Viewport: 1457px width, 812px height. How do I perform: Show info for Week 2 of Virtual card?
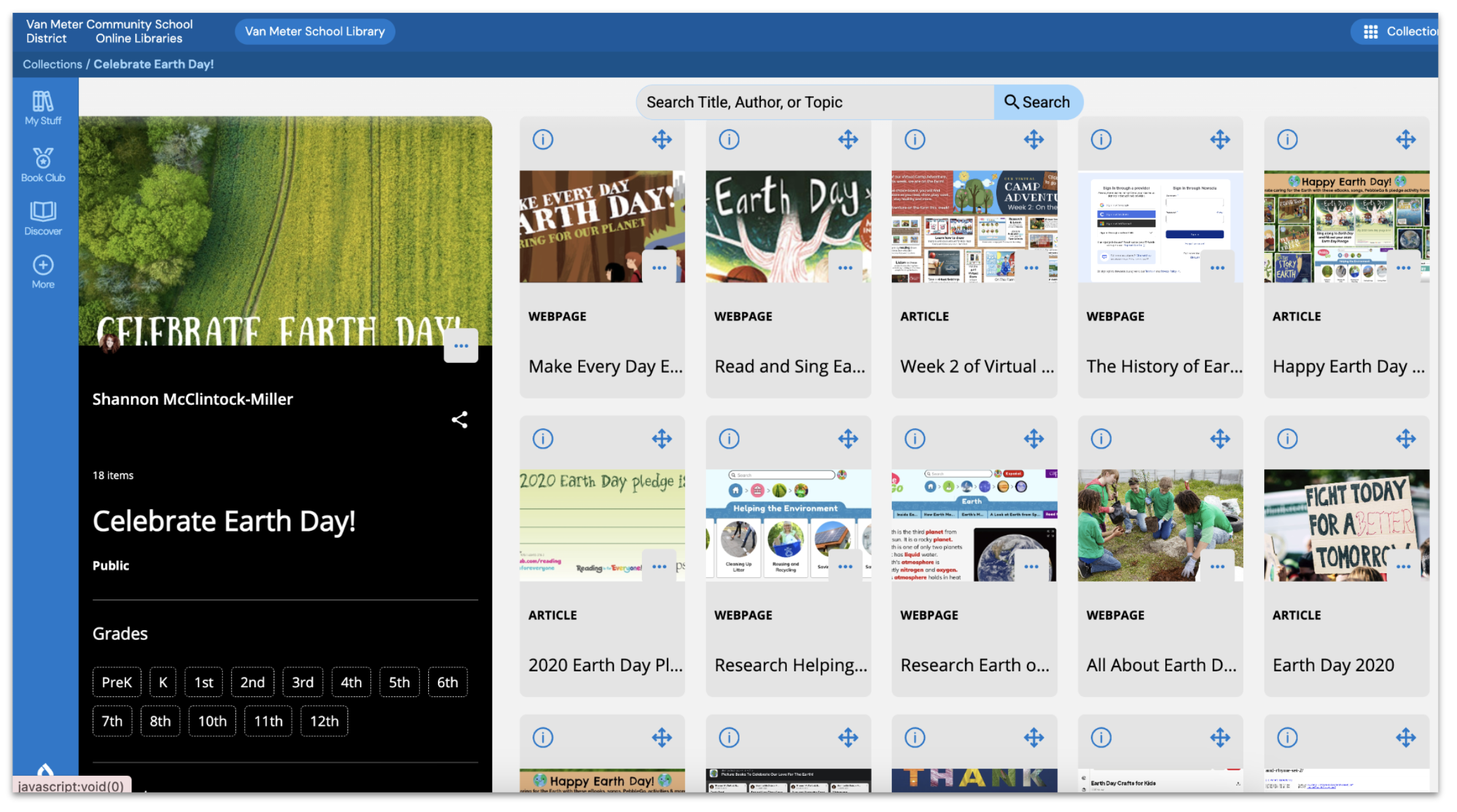point(915,139)
